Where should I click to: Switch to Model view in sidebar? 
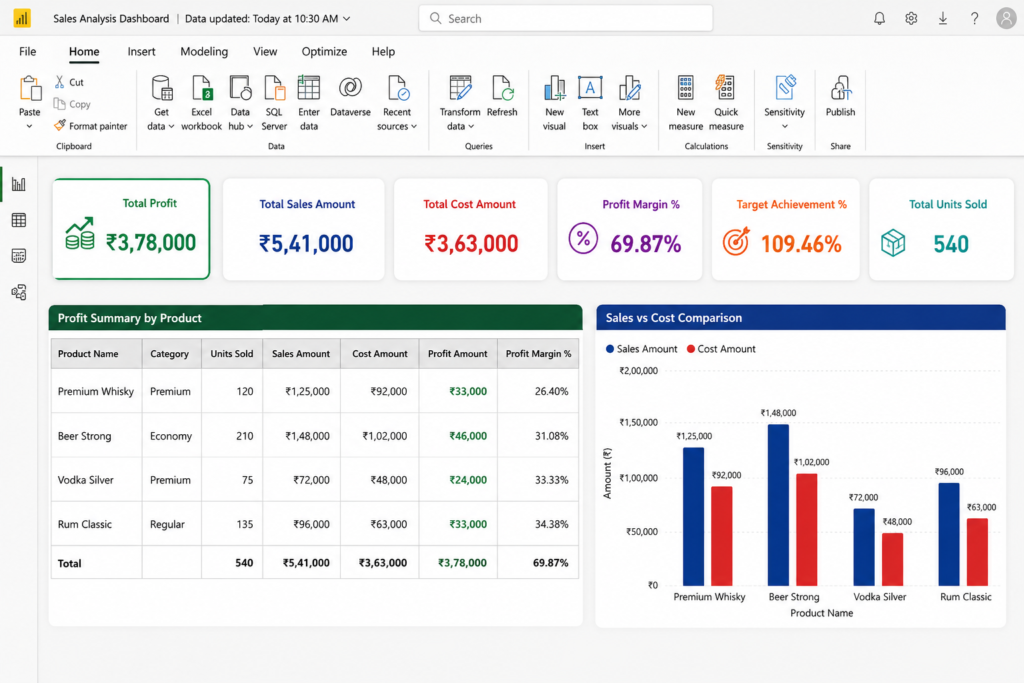pos(19,292)
